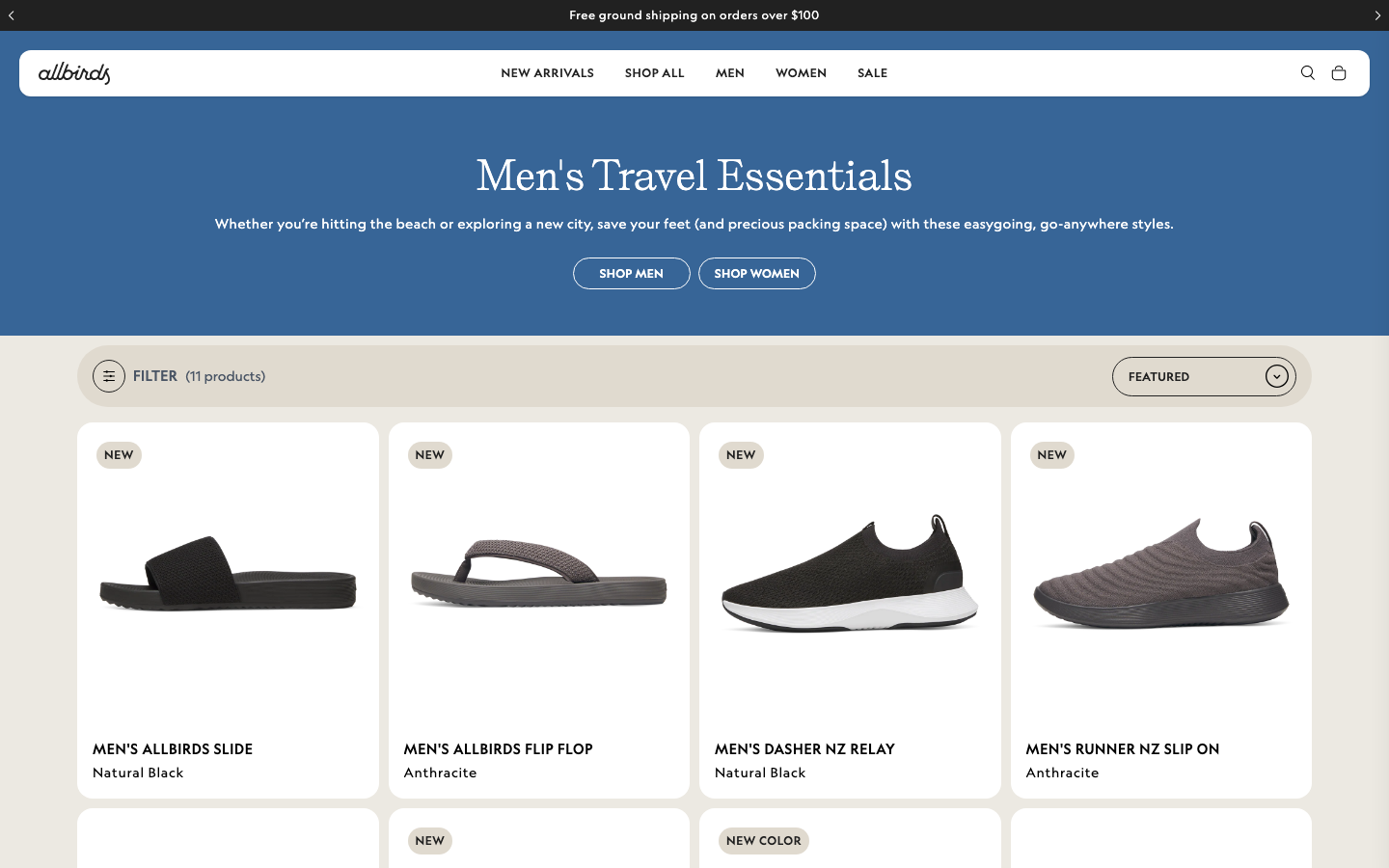Open the Shop All menu

click(x=655, y=73)
